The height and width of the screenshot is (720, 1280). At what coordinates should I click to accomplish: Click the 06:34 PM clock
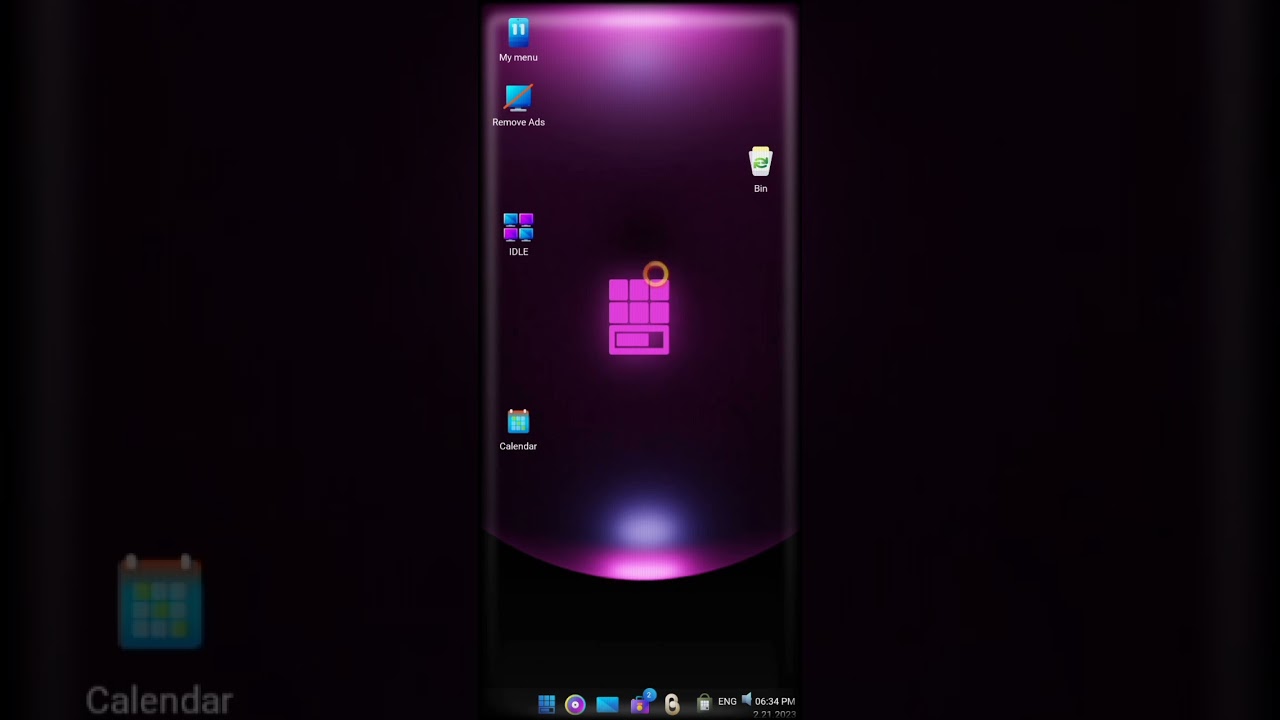click(x=775, y=702)
